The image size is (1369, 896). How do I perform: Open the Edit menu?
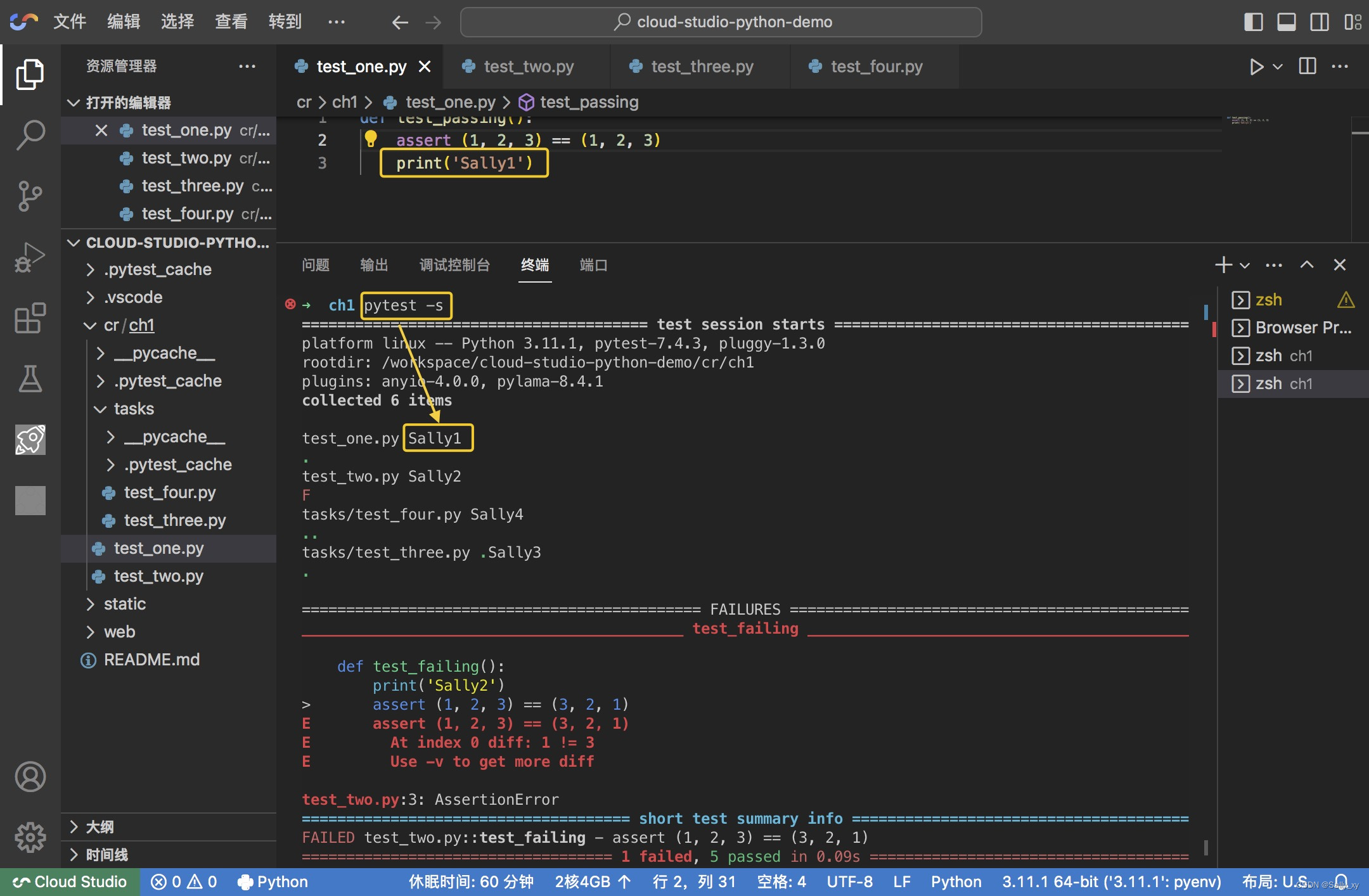point(124,22)
